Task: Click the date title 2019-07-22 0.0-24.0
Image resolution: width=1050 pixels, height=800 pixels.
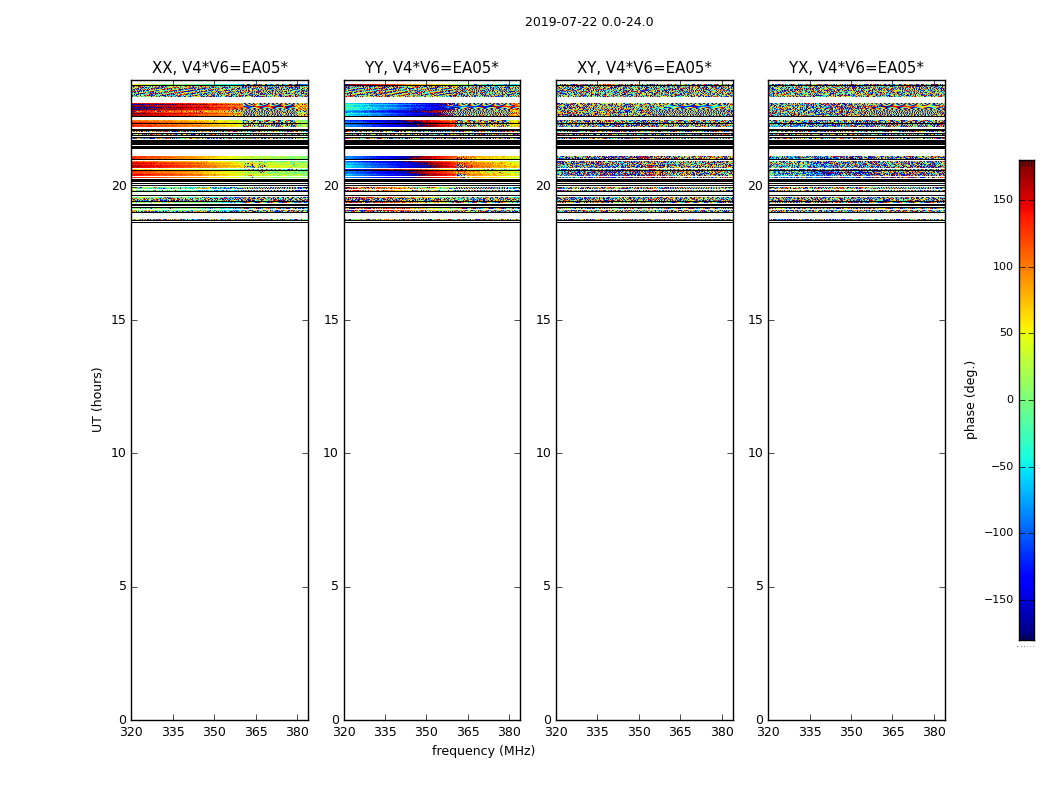Action: coord(589,22)
